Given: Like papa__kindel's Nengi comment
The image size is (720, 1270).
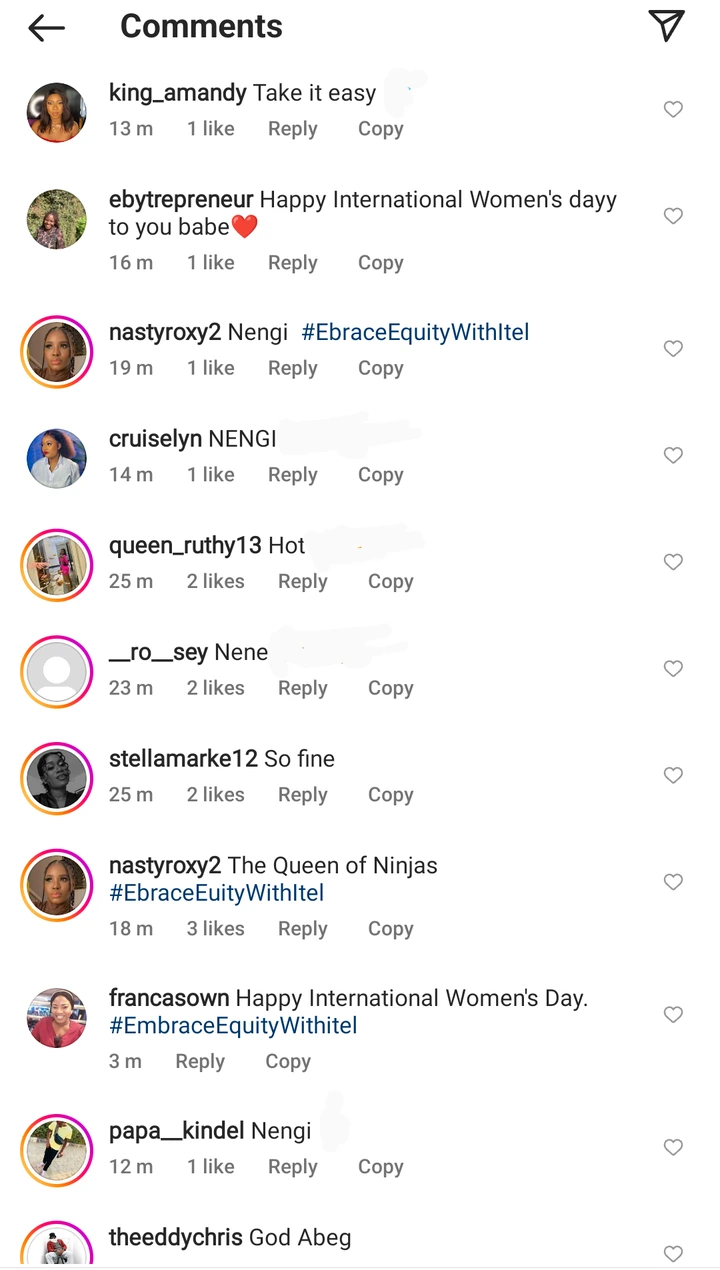Looking at the screenshot, I should pyautogui.click(x=673, y=1147).
